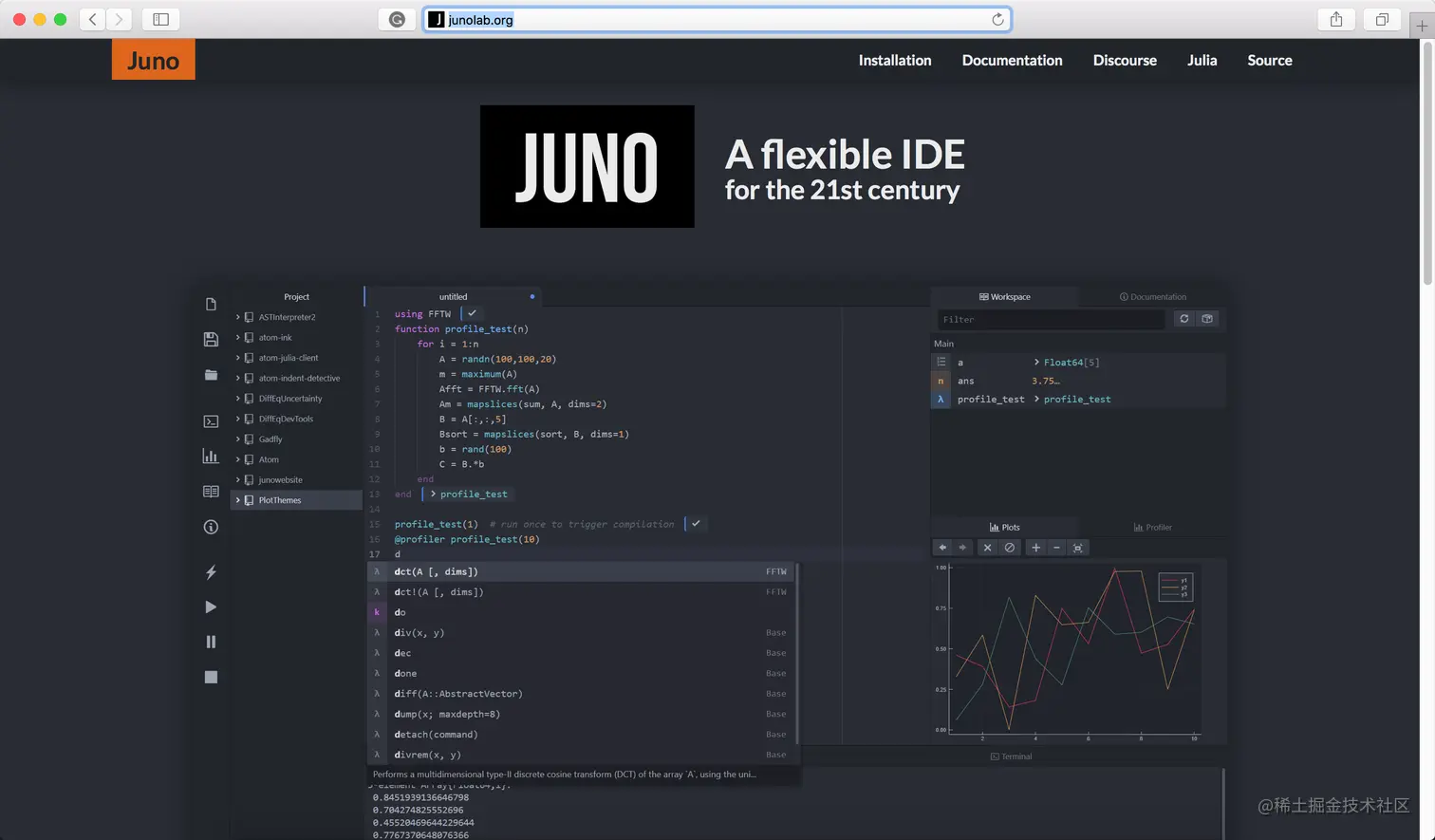The image size is (1435, 840).
Task: Click the next plot arrow icon
Action: (962, 548)
